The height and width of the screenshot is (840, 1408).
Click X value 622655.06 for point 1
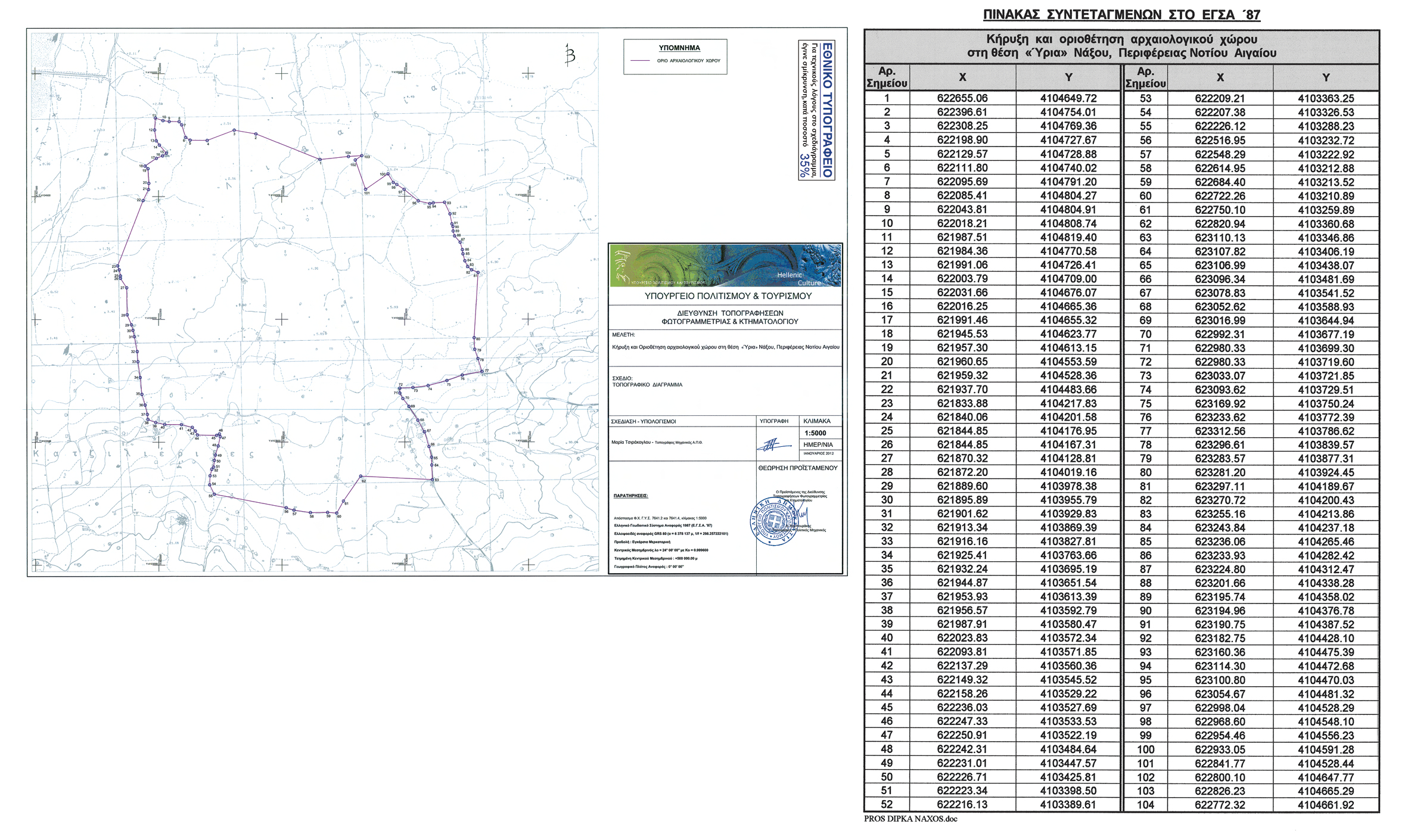[x=962, y=98]
